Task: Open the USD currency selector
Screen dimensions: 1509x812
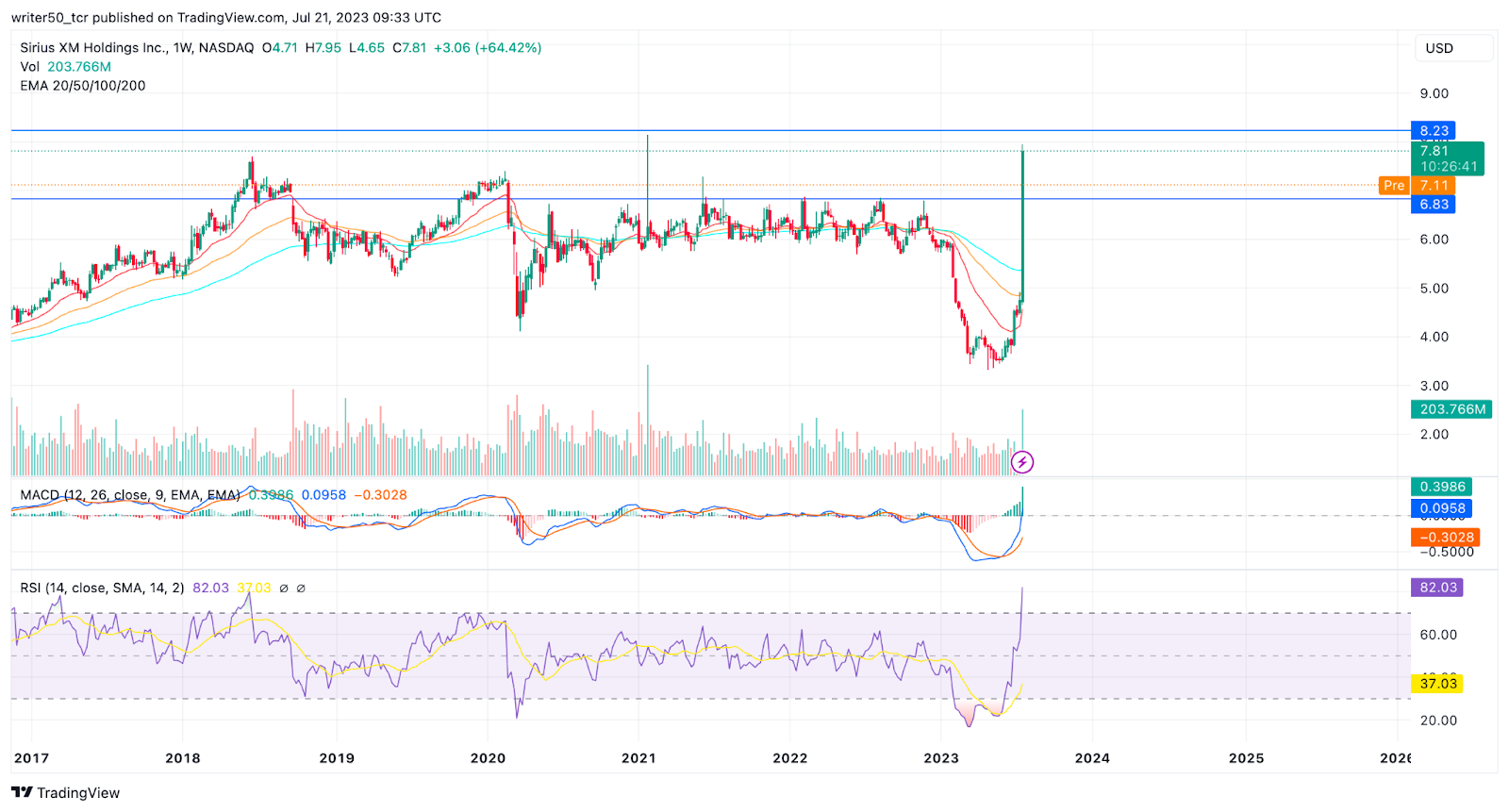Action: click(x=1453, y=48)
